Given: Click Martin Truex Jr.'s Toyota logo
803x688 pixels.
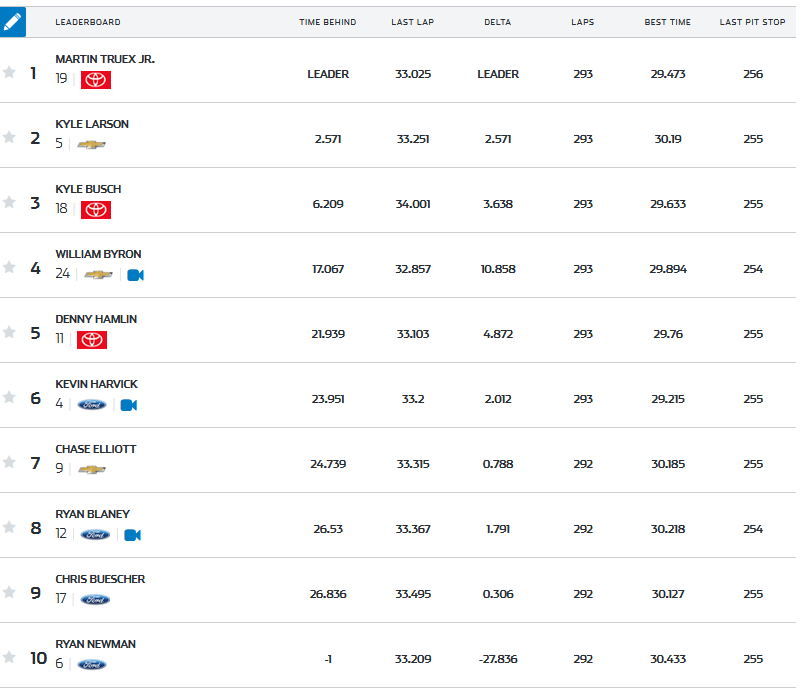Looking at the screenshot, I should point(96,80).
